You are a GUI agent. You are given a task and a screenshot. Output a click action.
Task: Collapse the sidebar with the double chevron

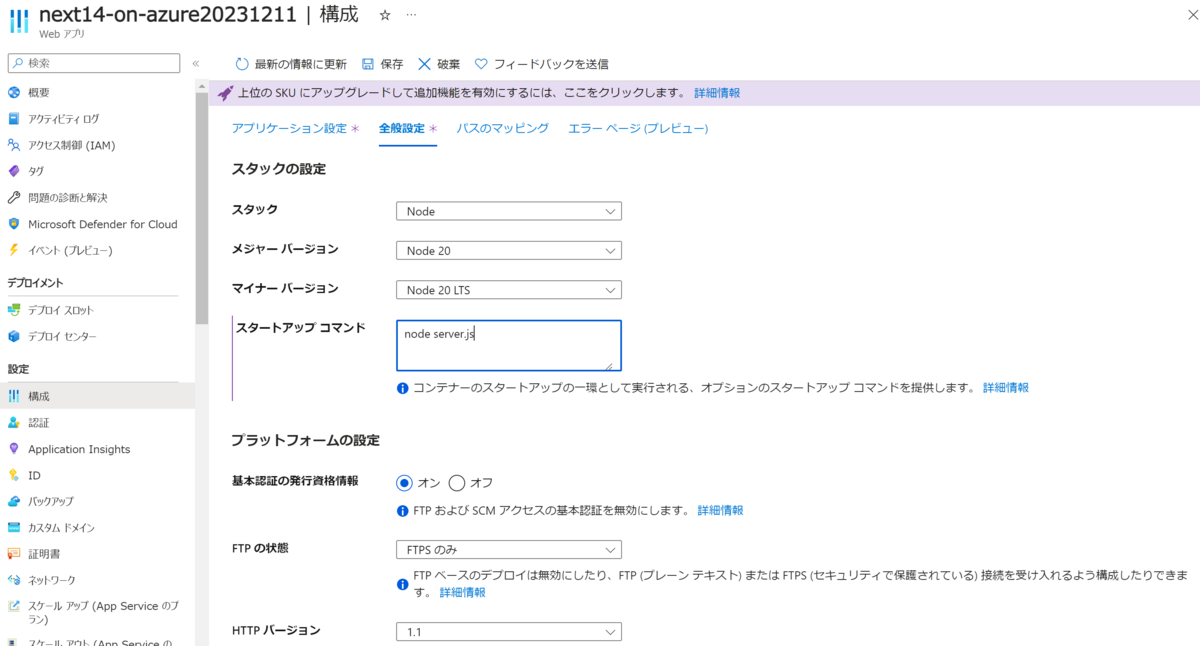pyautogui.click(x=196, y=64)
